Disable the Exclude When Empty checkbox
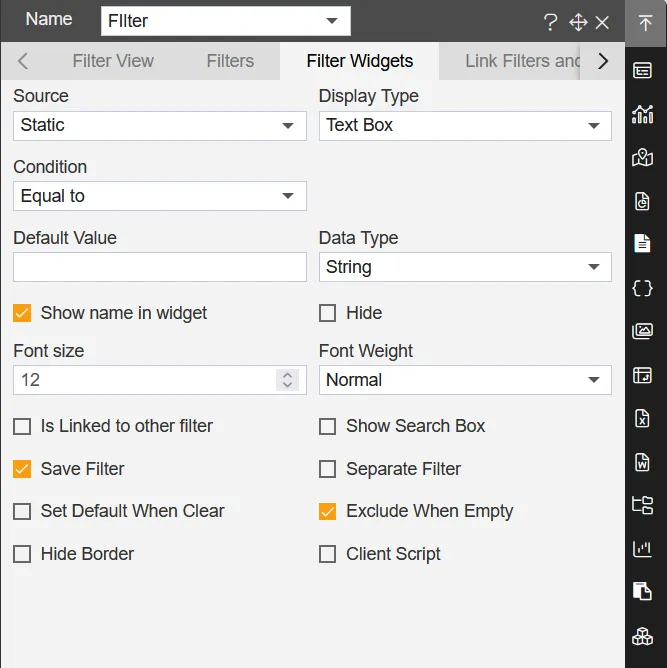667x668 pixels. [327, 511]
